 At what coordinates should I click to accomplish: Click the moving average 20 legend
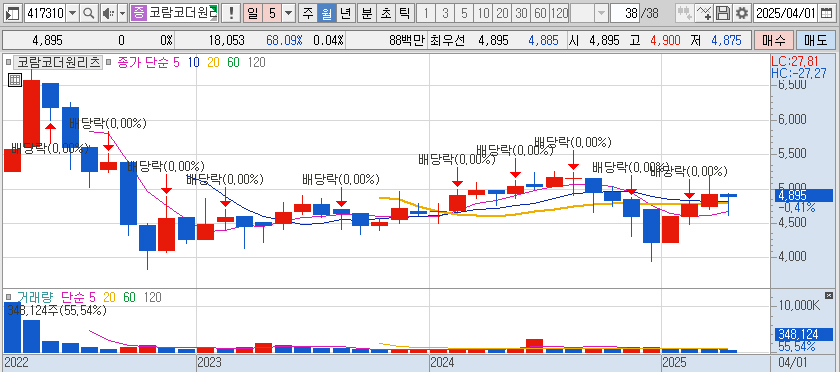coord(213,63)
